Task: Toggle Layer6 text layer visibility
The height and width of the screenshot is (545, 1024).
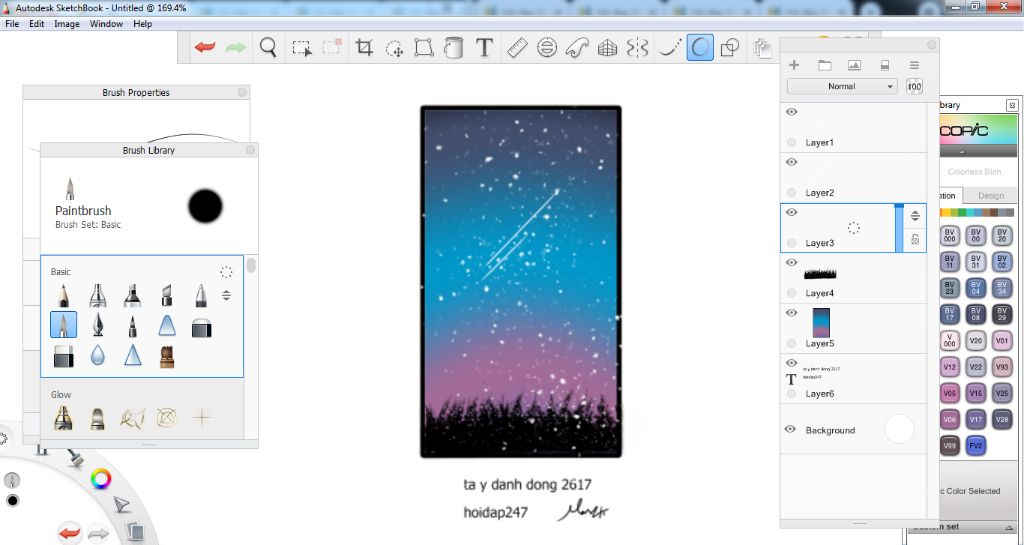Action: click(792, 363)
